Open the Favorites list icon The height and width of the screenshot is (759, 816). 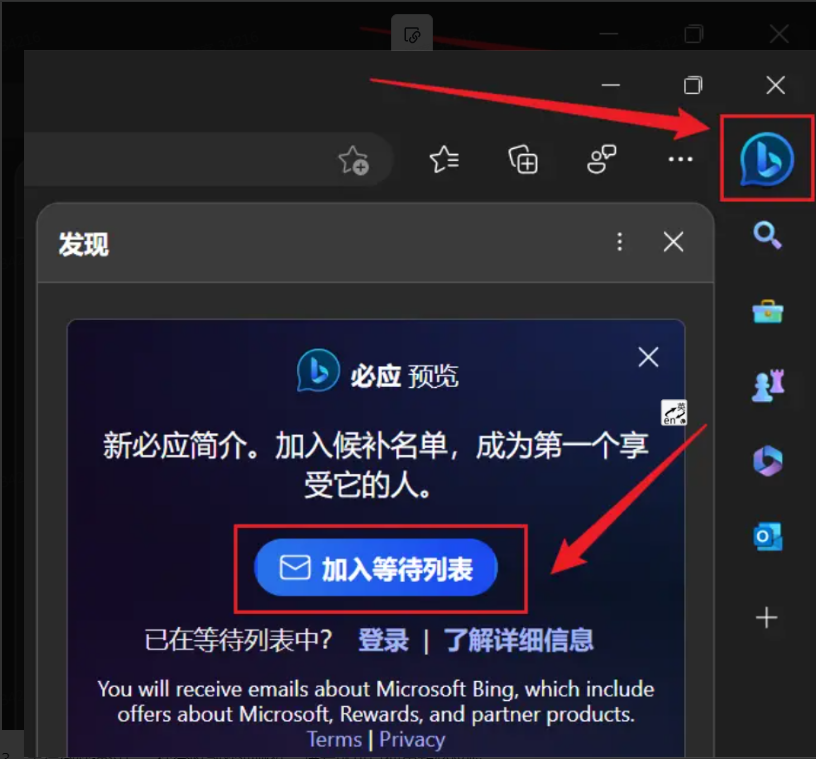[x=444, y=160]
